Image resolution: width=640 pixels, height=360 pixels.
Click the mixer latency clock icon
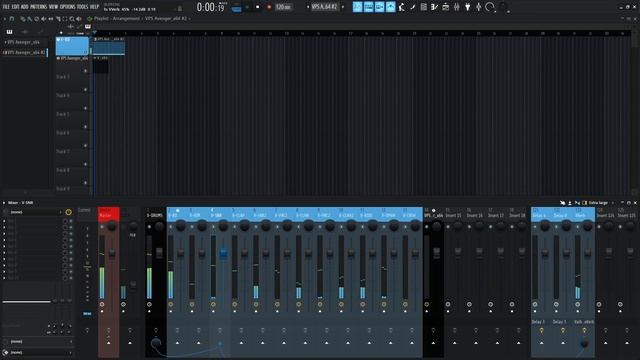[69, 212]
